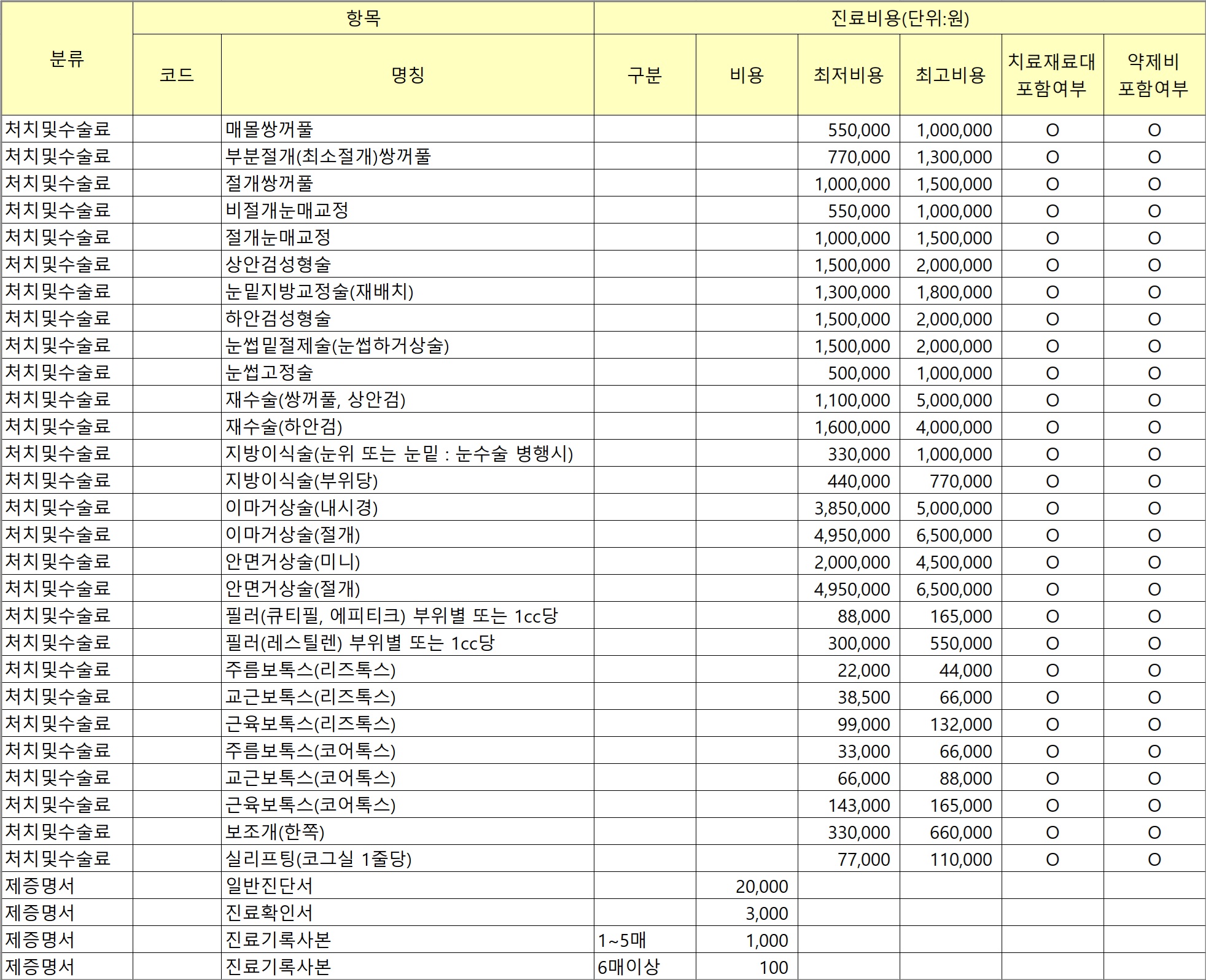
Task: Click the 필러(레스틸렌) 부위별 또는 1cc당 cell
Action: click(x=408, y=643)
